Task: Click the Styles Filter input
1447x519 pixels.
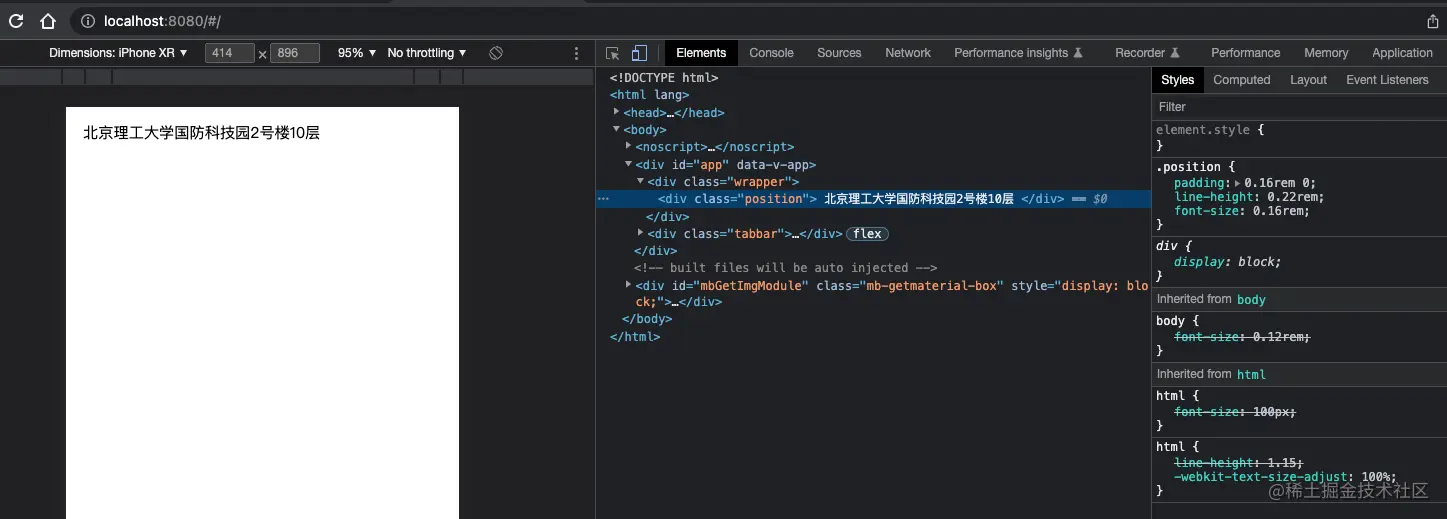Action: pyautogui.click(x=1299, y=106)
